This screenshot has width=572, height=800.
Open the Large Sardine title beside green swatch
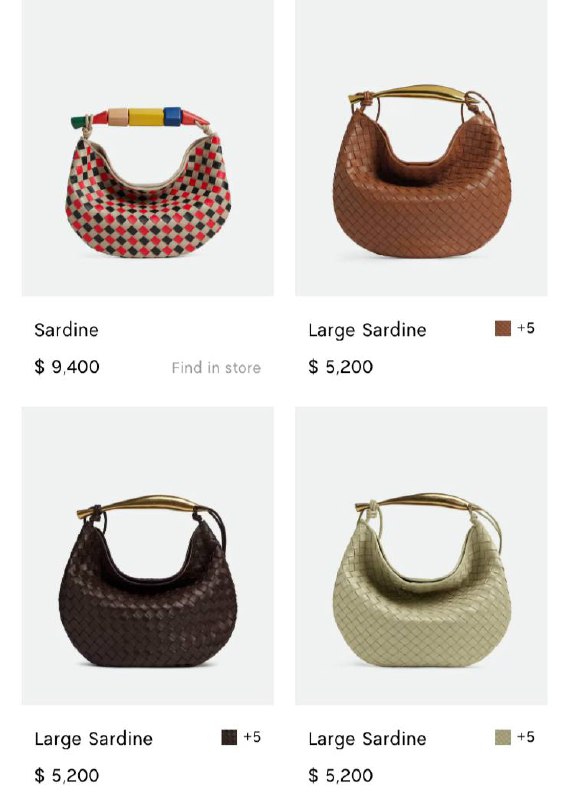367,739
